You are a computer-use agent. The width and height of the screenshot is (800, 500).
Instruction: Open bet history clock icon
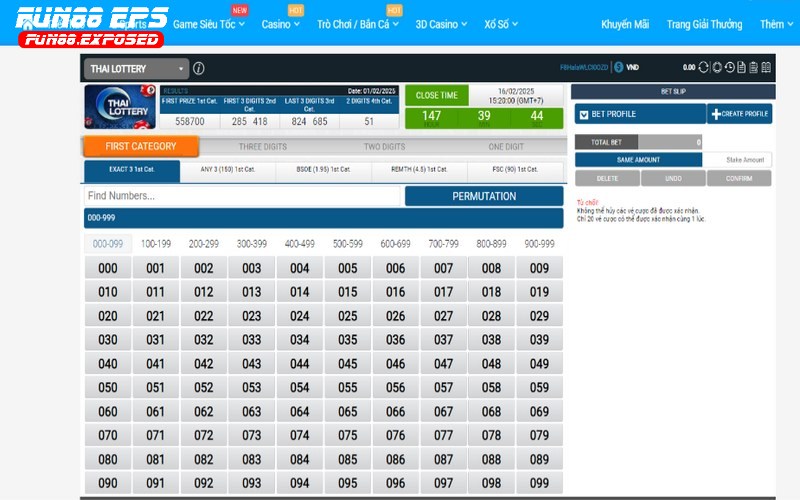(x=730, y=67)
